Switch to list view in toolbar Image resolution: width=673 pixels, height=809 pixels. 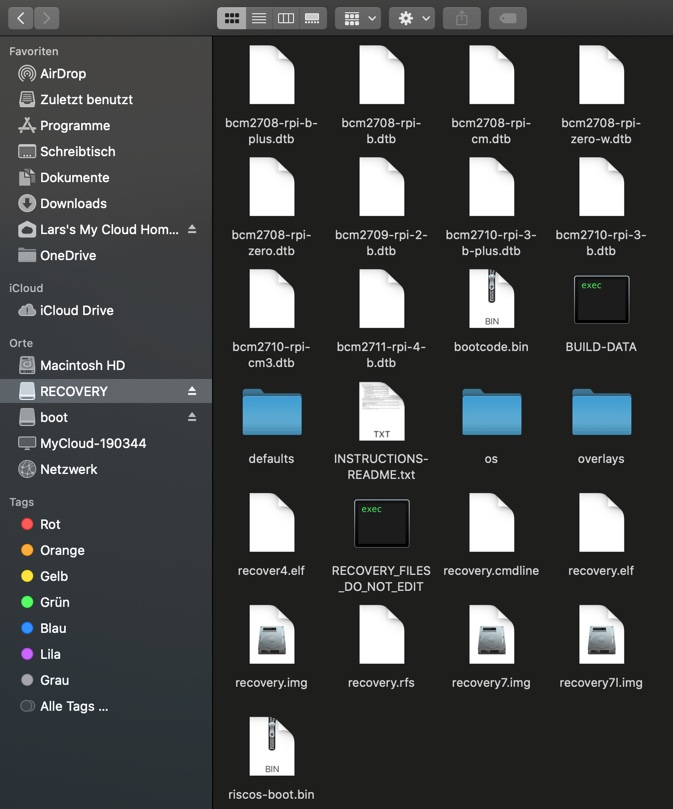[258, 18]
